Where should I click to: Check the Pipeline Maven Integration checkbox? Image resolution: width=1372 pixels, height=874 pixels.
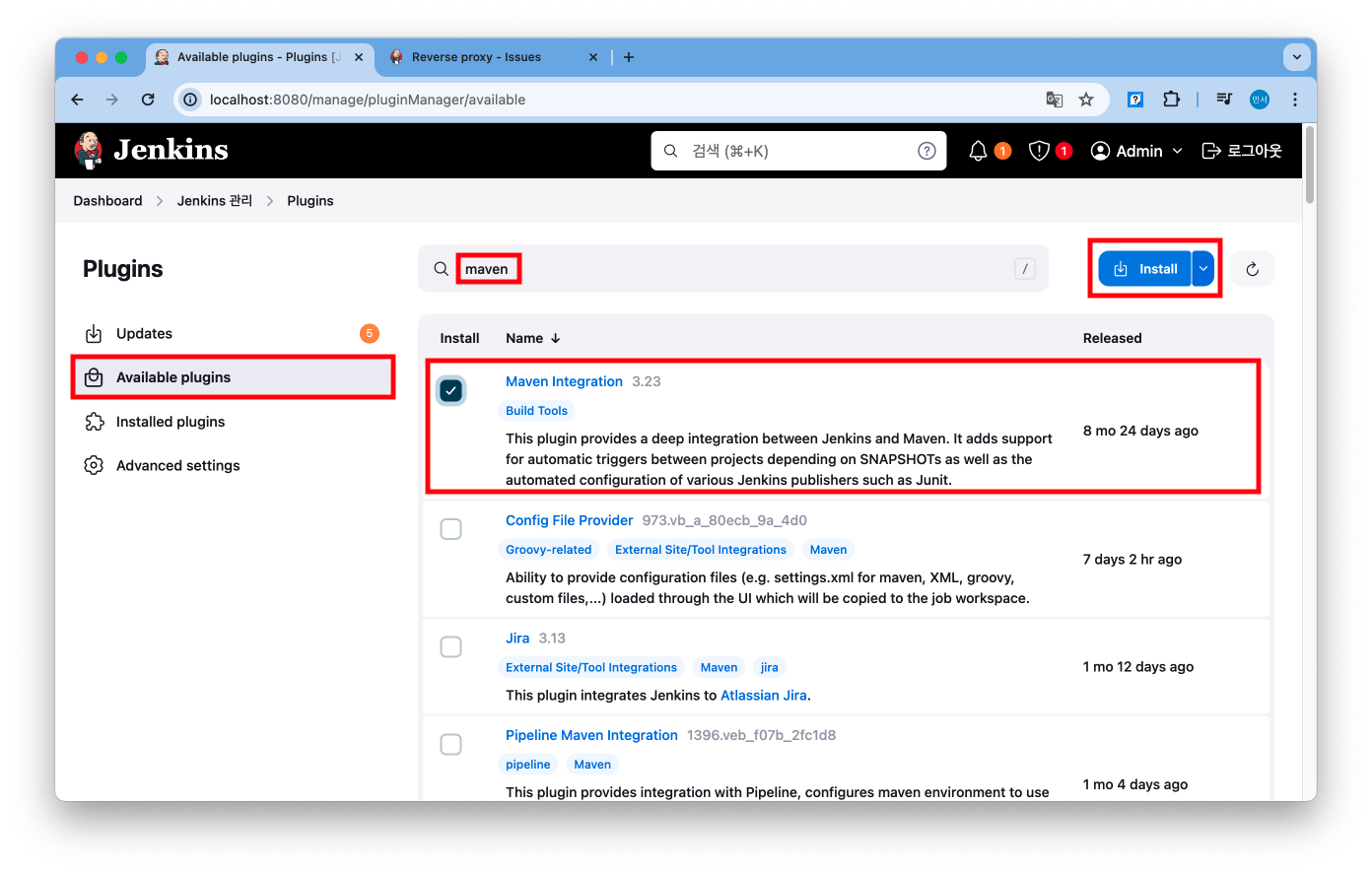(450, 744)
